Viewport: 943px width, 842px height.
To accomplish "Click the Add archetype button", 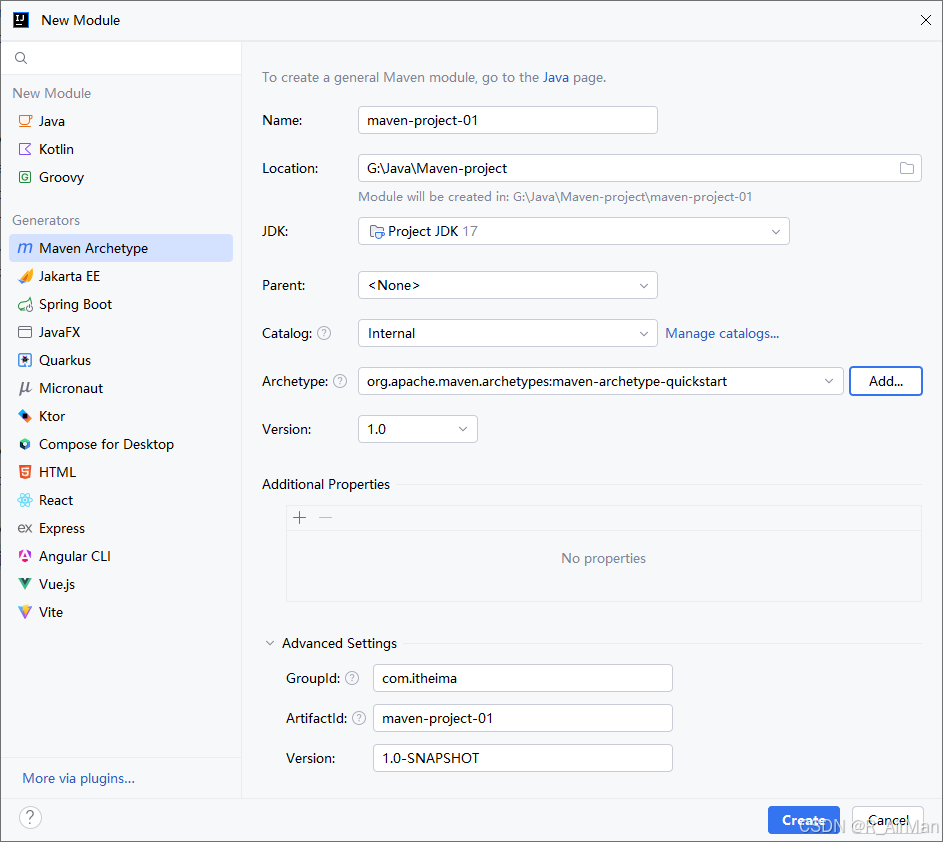I will (x=885, y=381).
